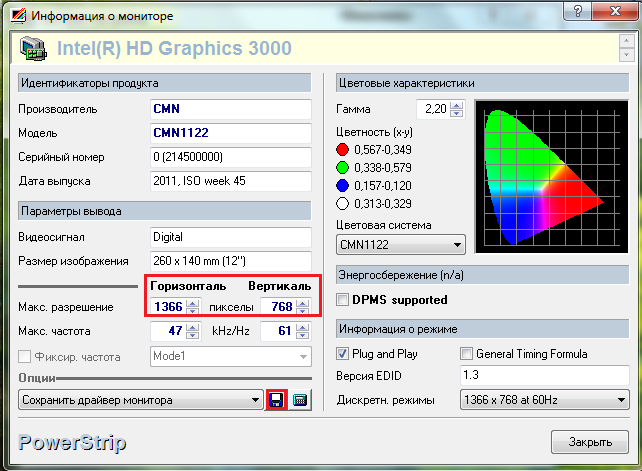
Task: Click the Intel(R) HD Graphics 3000 title
Action: (174, 48)
